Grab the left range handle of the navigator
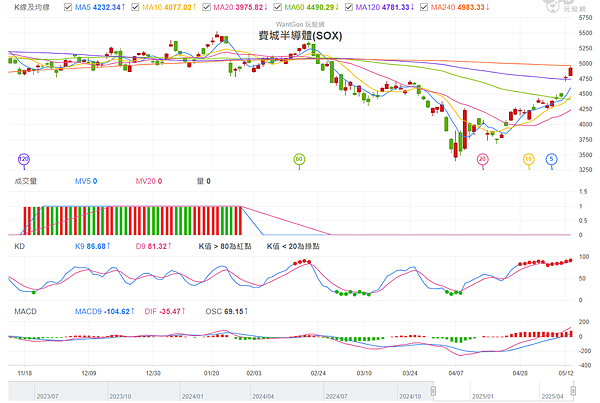600x403 pixels. click(433, 391)
